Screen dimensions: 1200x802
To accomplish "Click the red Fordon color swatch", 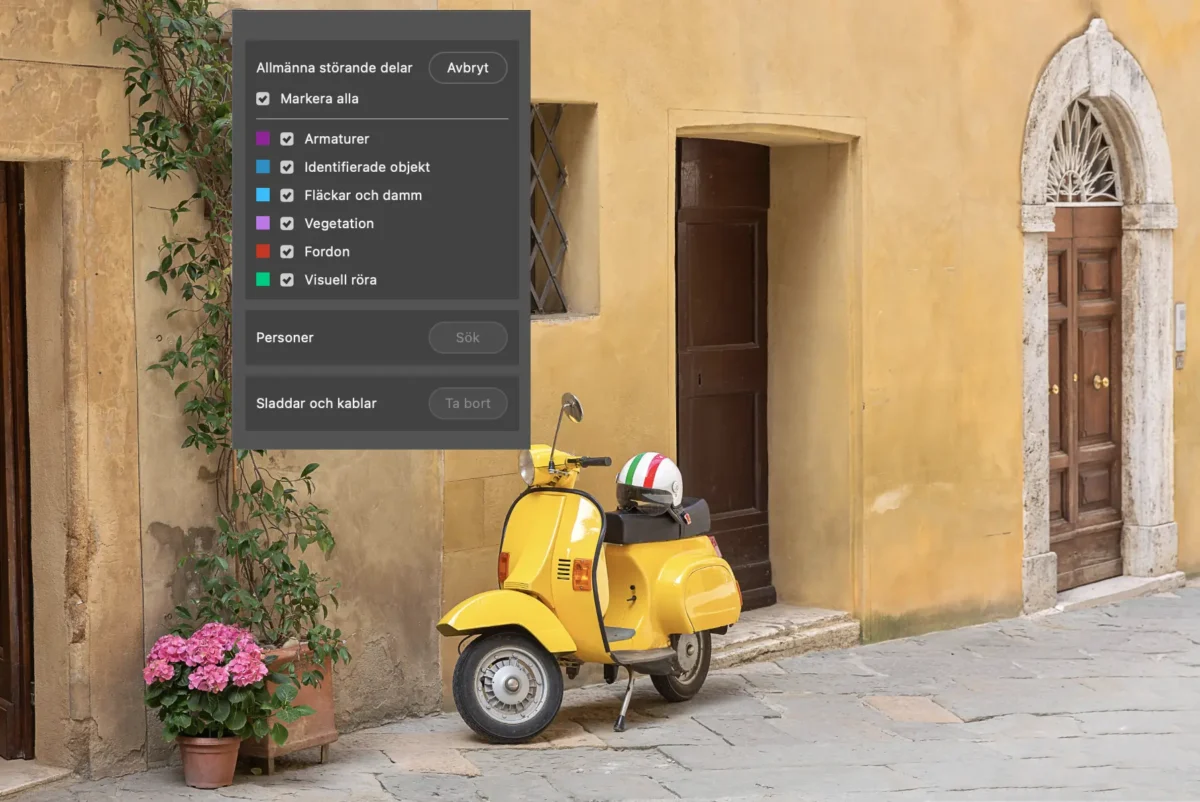I will pos(263,251).
